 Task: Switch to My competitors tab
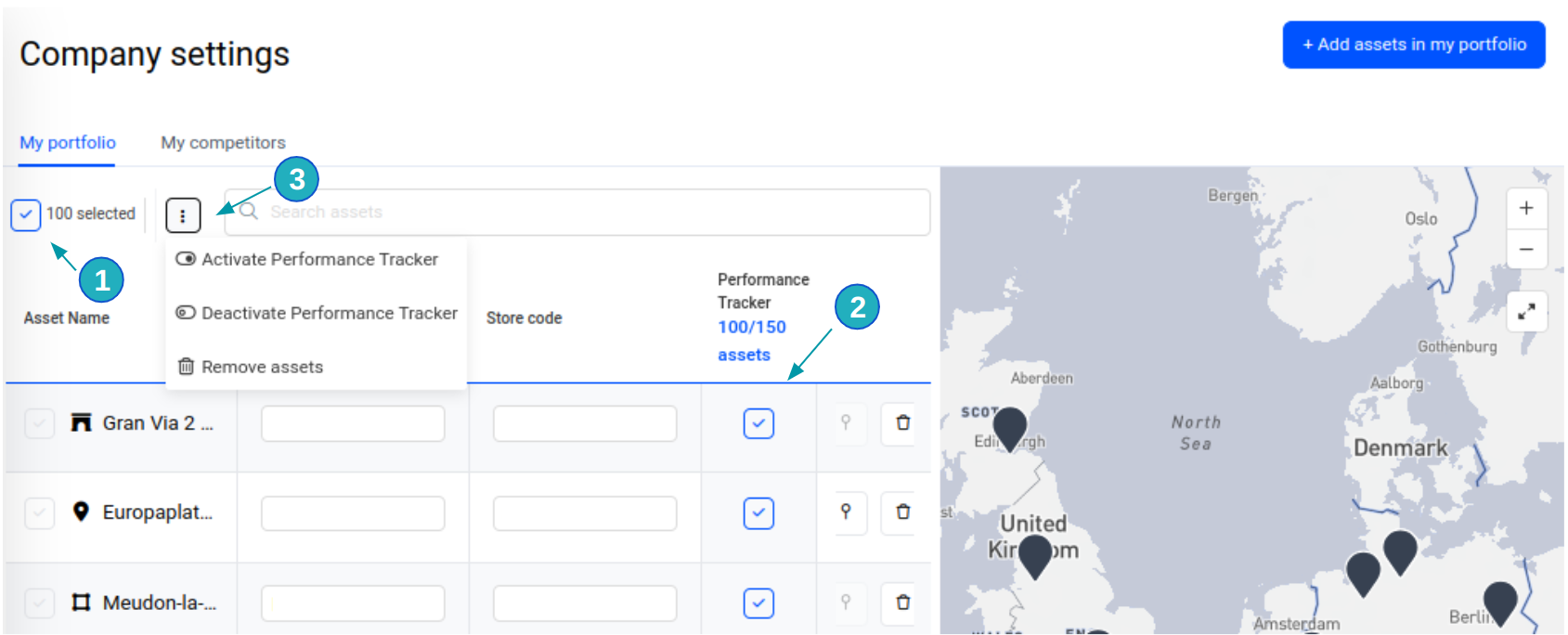click(x=223, y=143)
